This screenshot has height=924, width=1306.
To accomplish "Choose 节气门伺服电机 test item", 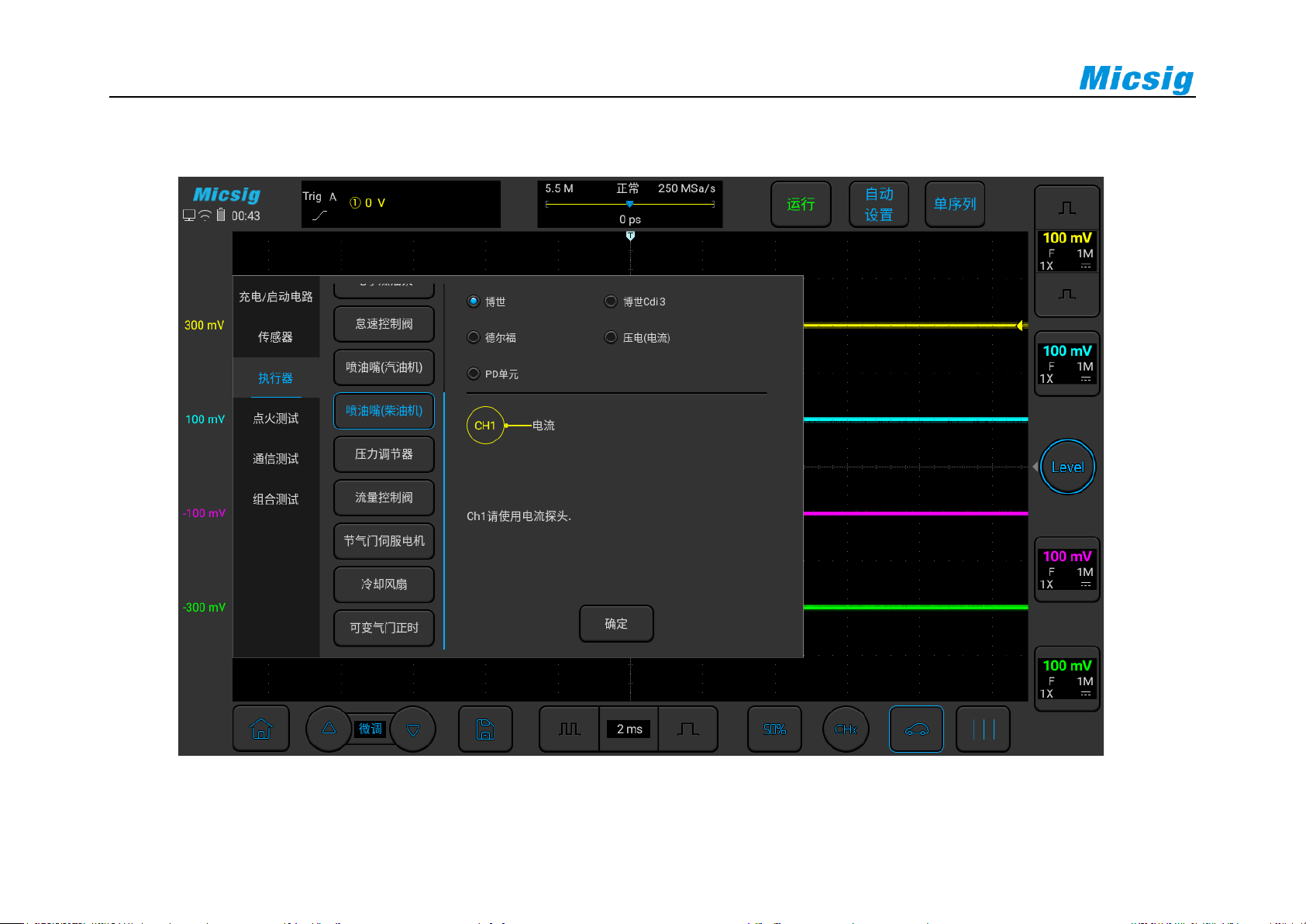I will tap(384, 541).
